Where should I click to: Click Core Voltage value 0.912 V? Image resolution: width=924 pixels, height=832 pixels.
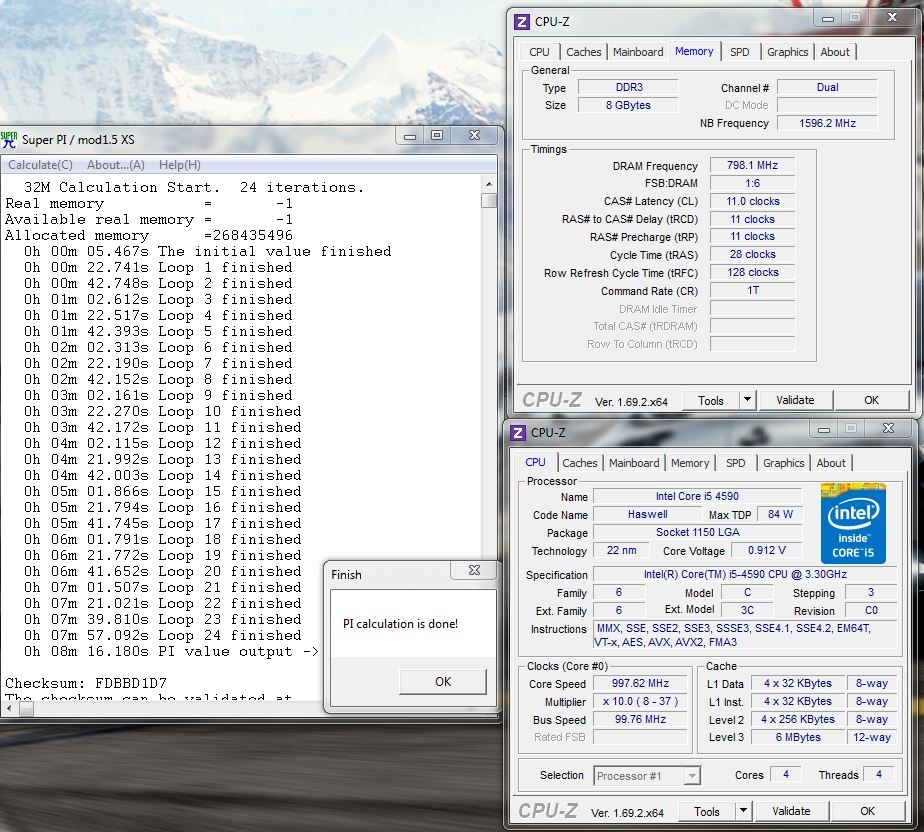[767, 550]
